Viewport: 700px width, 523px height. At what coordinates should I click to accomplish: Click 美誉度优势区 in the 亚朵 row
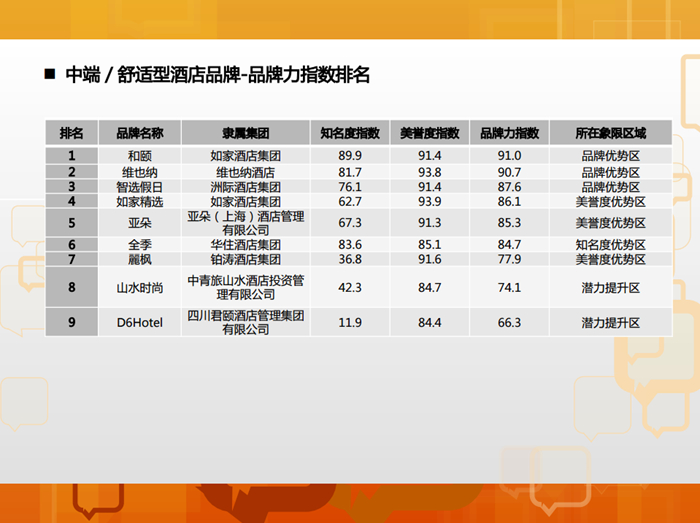(611, 223)
